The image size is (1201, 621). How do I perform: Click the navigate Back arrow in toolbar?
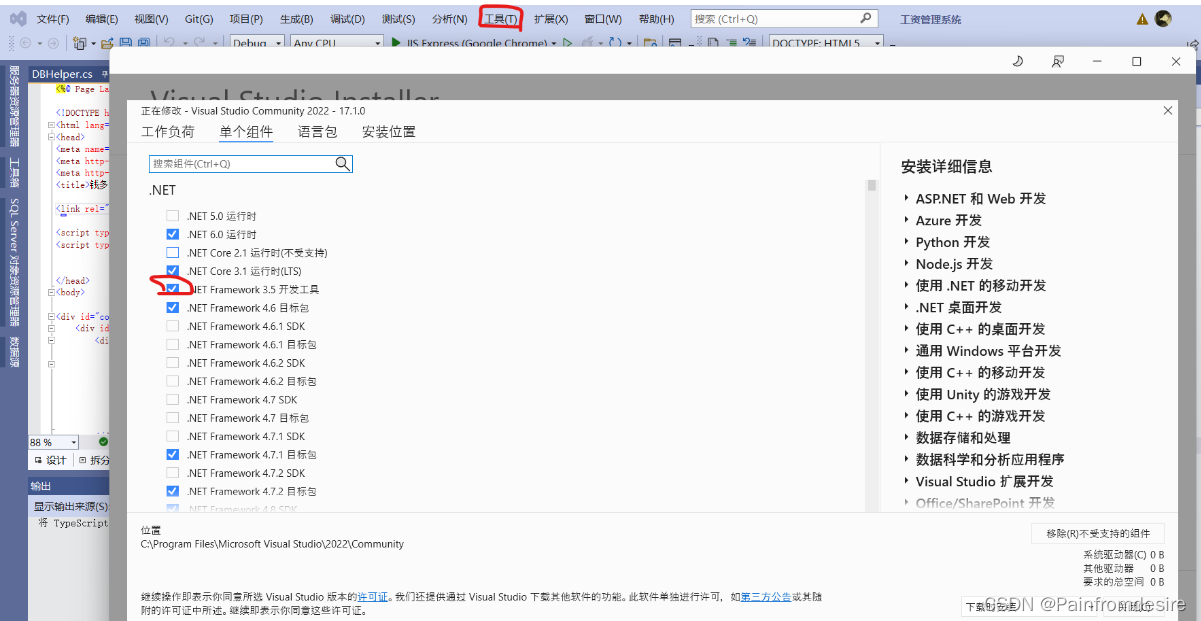pos(24,43)
